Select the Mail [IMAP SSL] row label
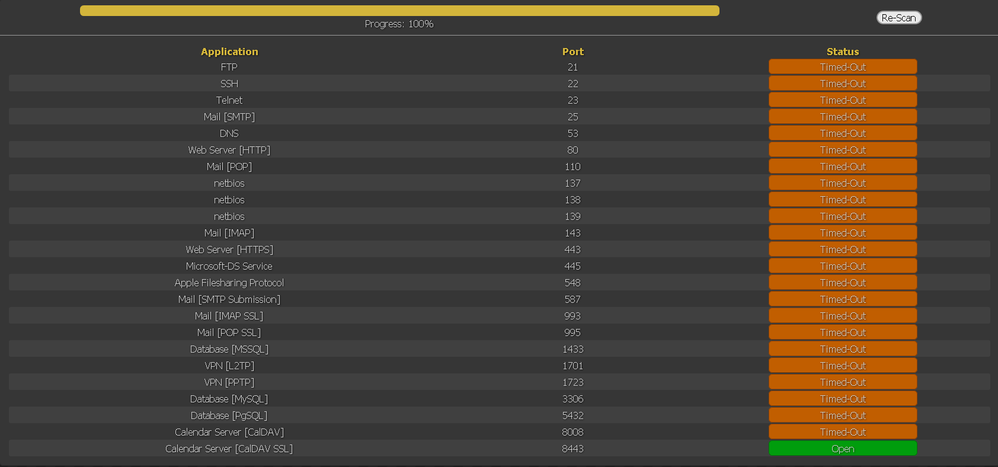998x467 pixels. click(x=229, y=316)
